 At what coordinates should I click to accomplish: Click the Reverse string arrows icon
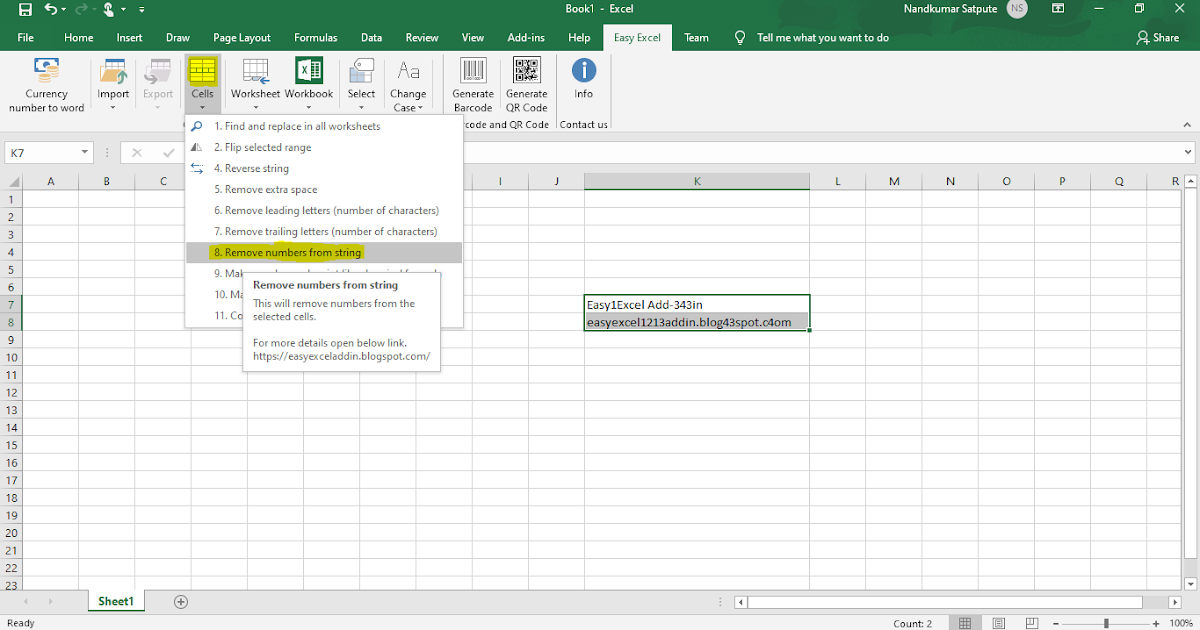[194, 168]
